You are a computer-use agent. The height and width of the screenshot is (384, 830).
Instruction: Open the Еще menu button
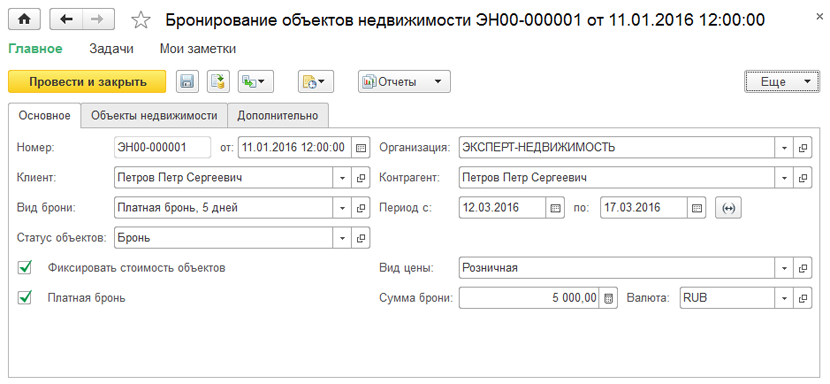pyautogui.click(x=779, y=82)
